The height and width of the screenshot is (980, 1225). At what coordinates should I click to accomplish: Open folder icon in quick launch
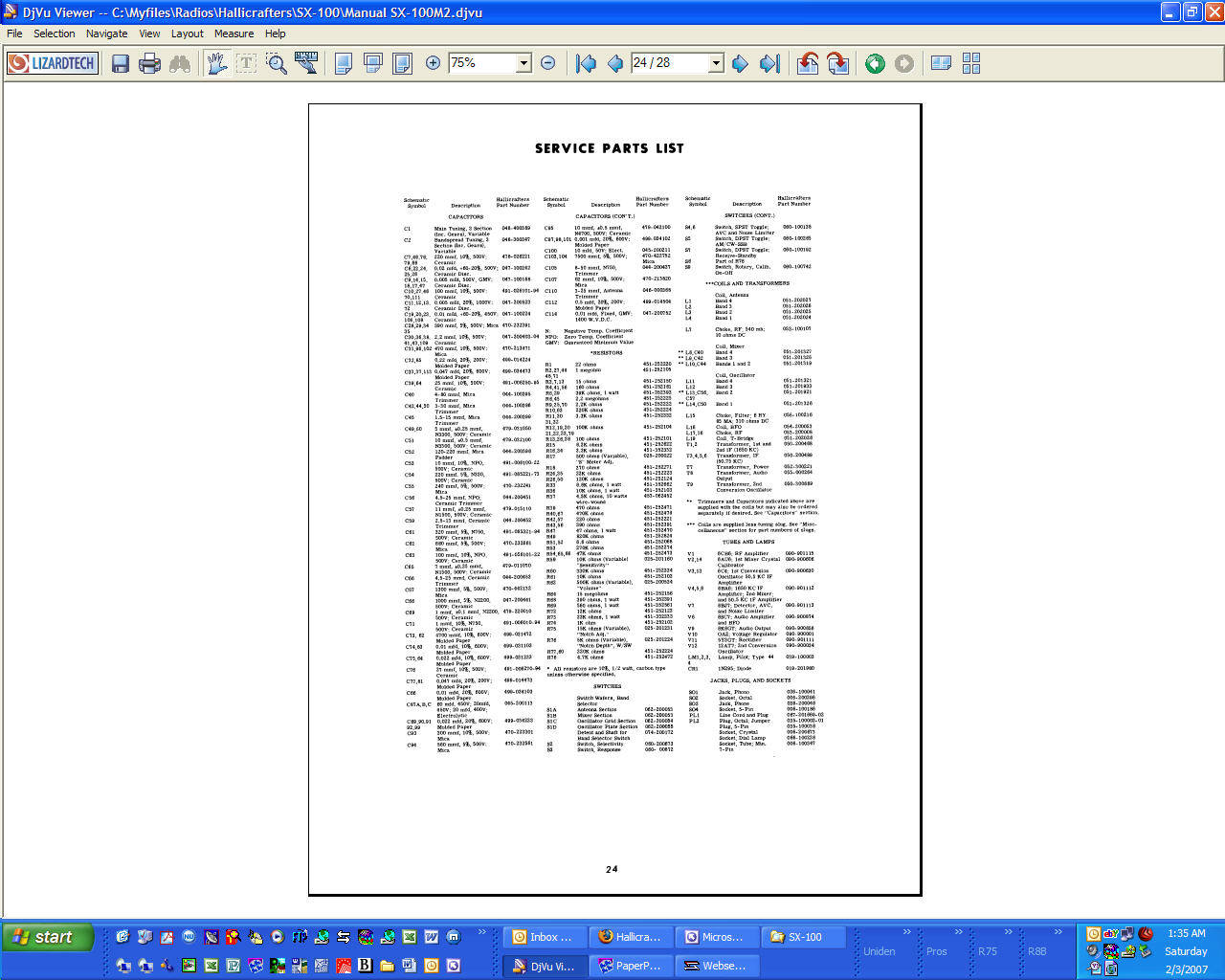click(x=387, y=966)
